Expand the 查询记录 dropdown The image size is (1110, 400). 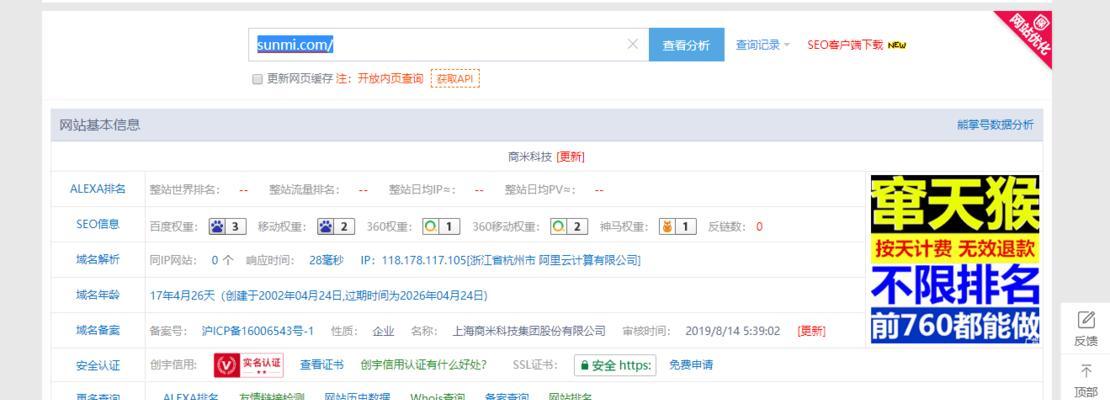coord(762,45)
